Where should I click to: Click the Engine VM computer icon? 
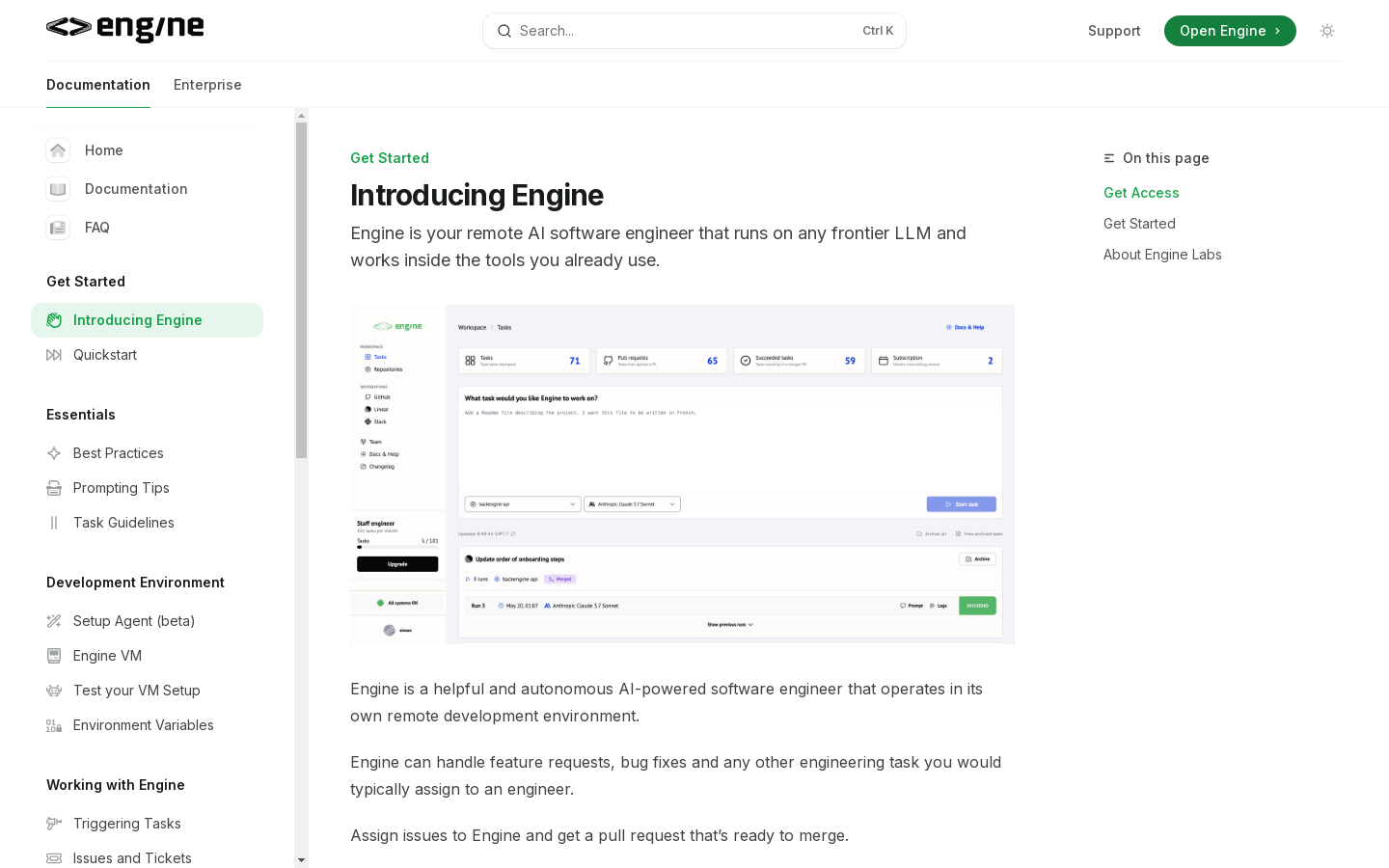click(x=54, y=656)
